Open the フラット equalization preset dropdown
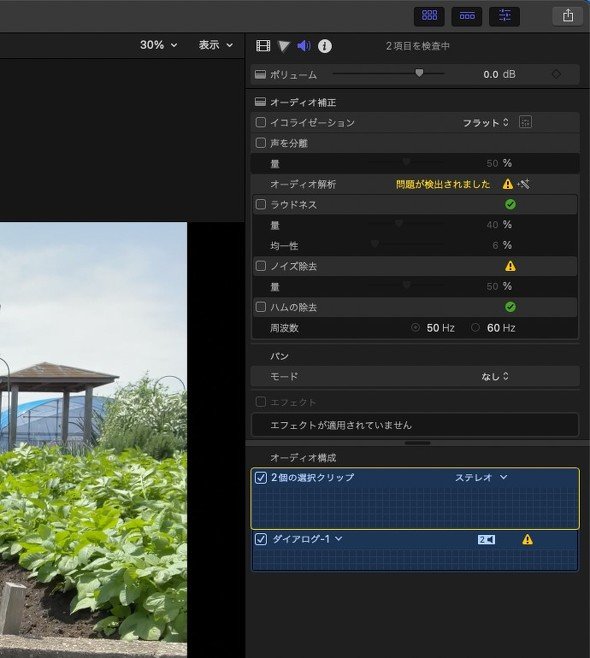 pyautogui.click(x=486, y=123)
